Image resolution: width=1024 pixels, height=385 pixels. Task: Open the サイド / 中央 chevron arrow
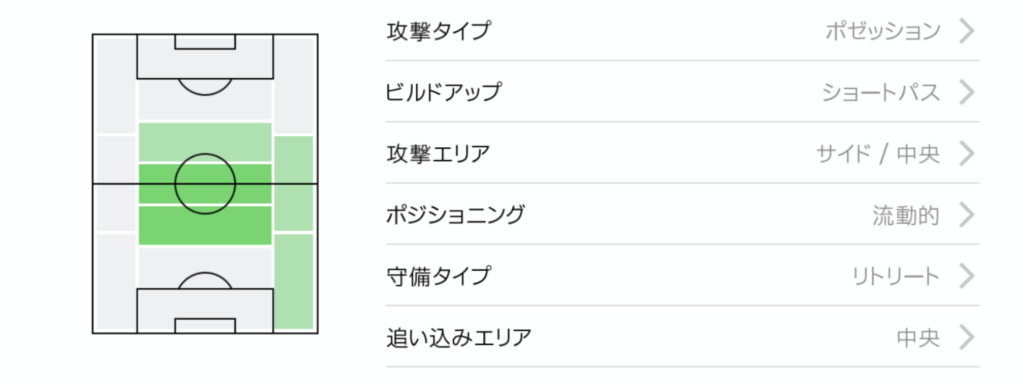[967, 153]
